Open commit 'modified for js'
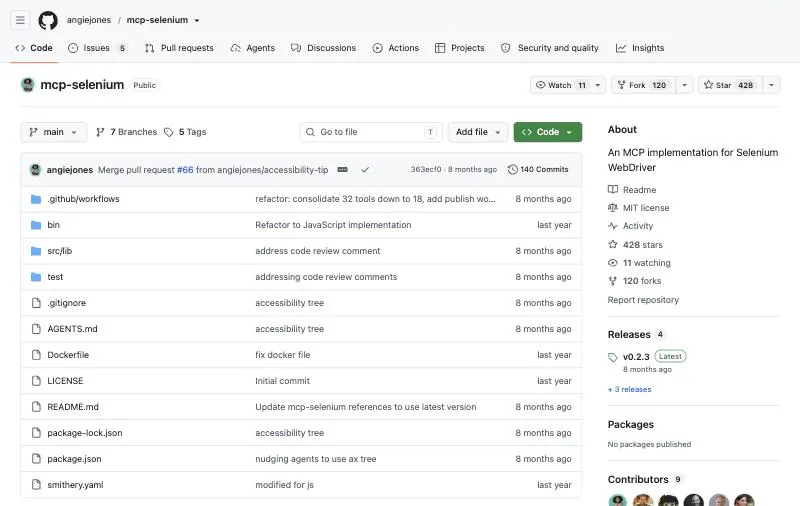 click(x=285, y=485)
